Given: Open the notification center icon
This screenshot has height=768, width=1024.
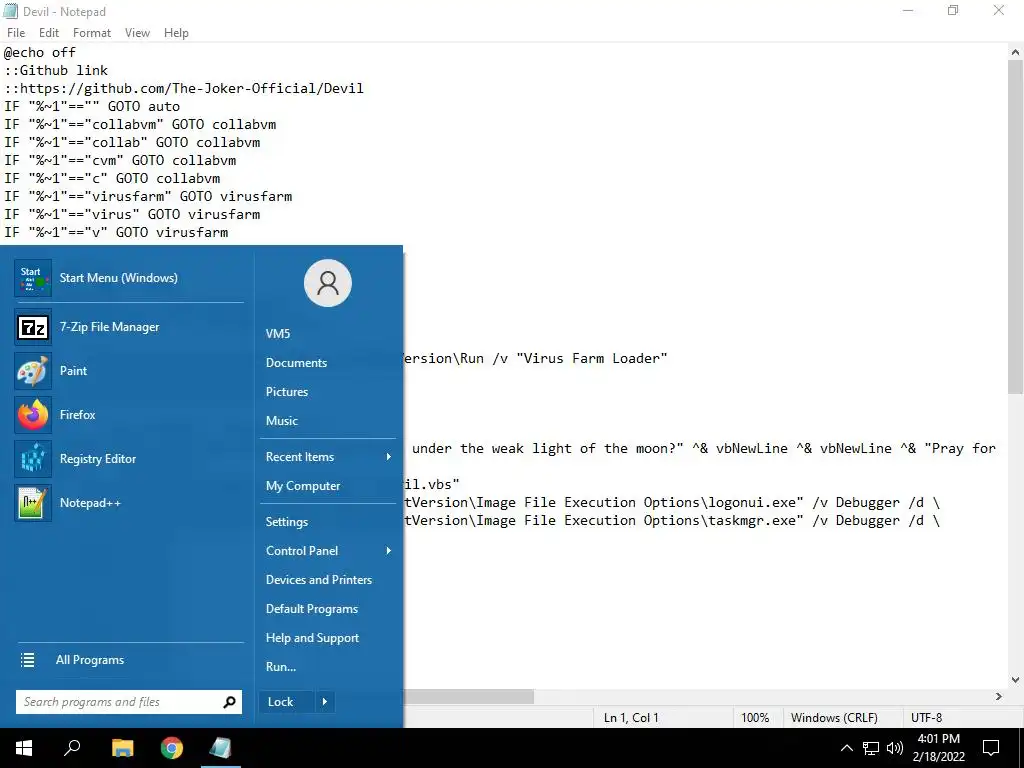Looking at the screenshot, I should [991, 748].
